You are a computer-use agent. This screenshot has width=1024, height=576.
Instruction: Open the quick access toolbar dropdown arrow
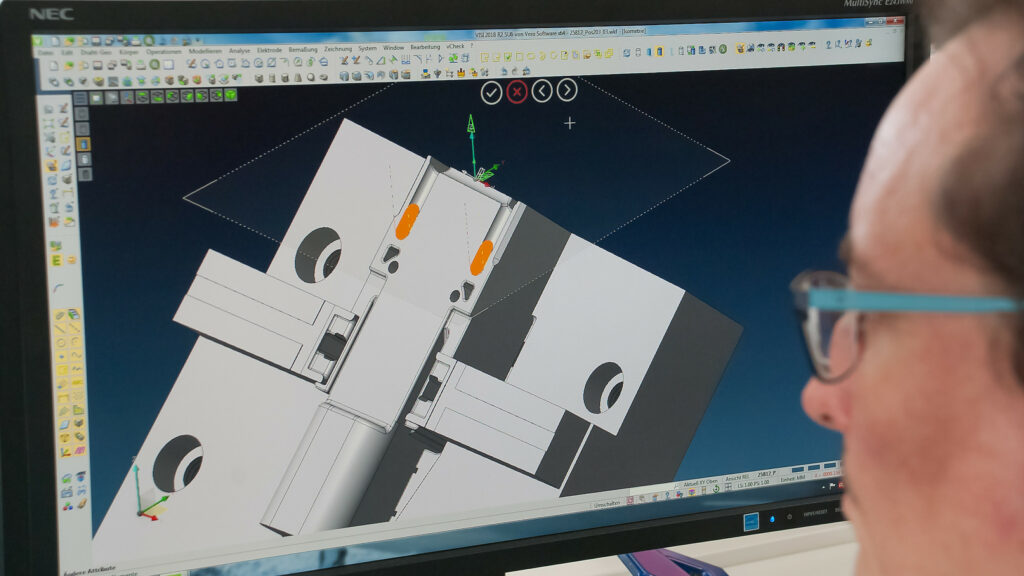(198, 40)
